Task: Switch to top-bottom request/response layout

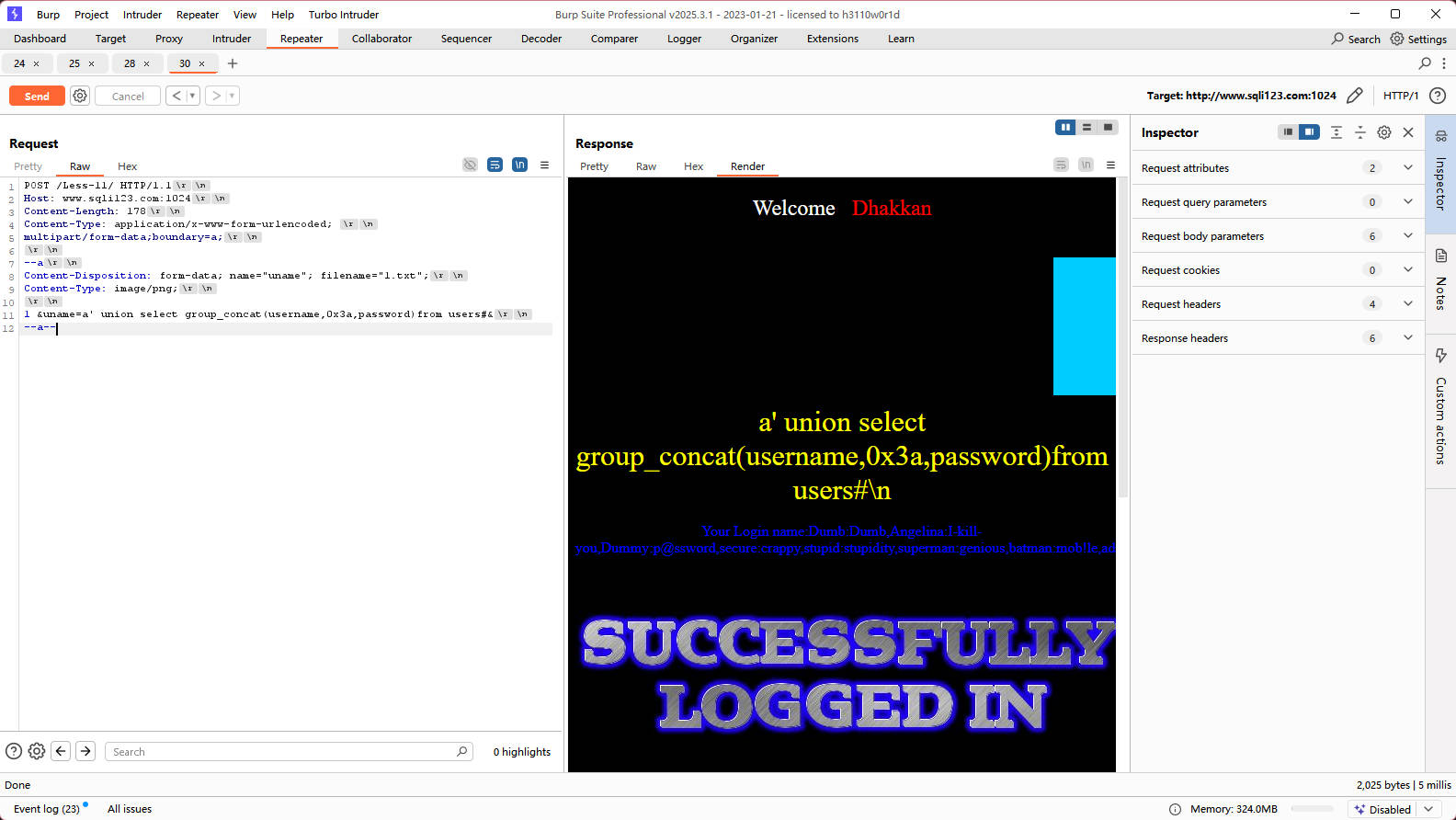Action: (x=1086, y=127)
